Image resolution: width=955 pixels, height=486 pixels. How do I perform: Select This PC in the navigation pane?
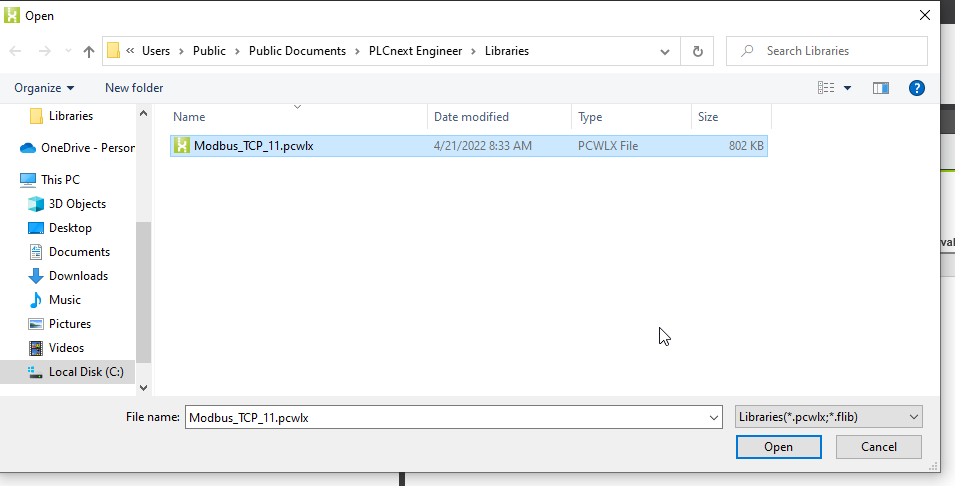(x=60, y=180)
